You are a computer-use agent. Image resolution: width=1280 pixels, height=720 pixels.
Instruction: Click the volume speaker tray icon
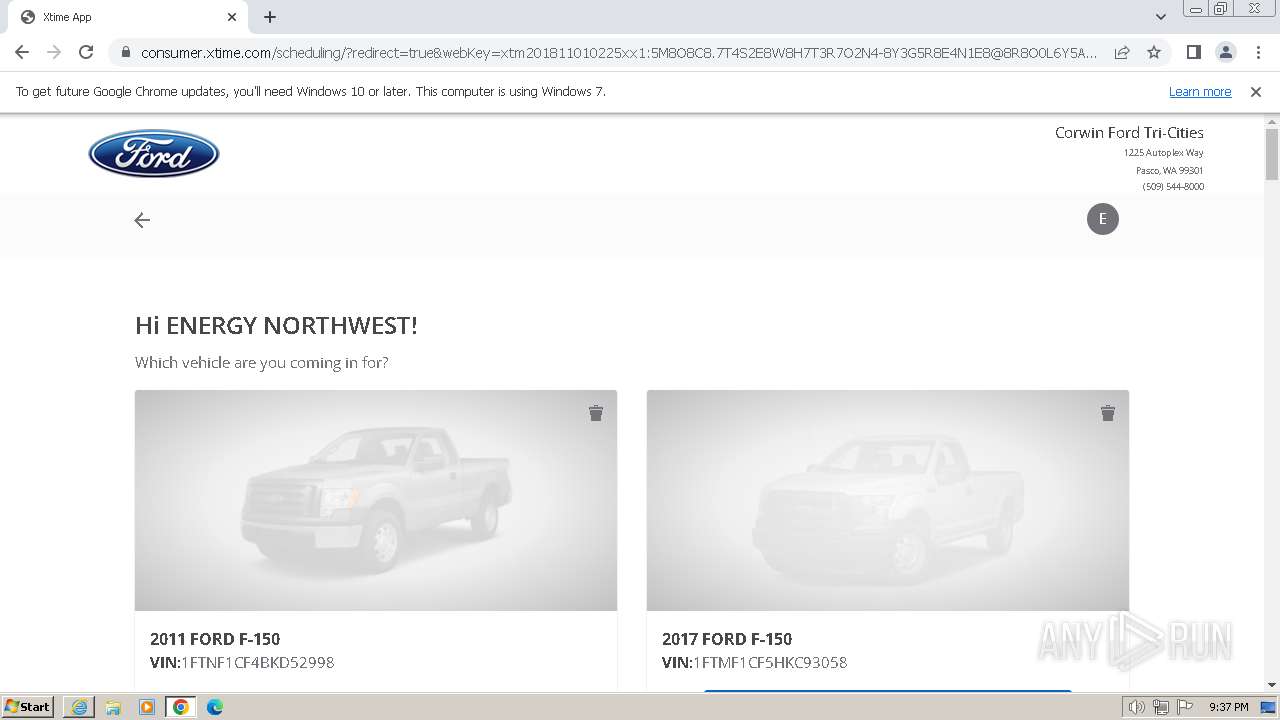coord(1136,707)
